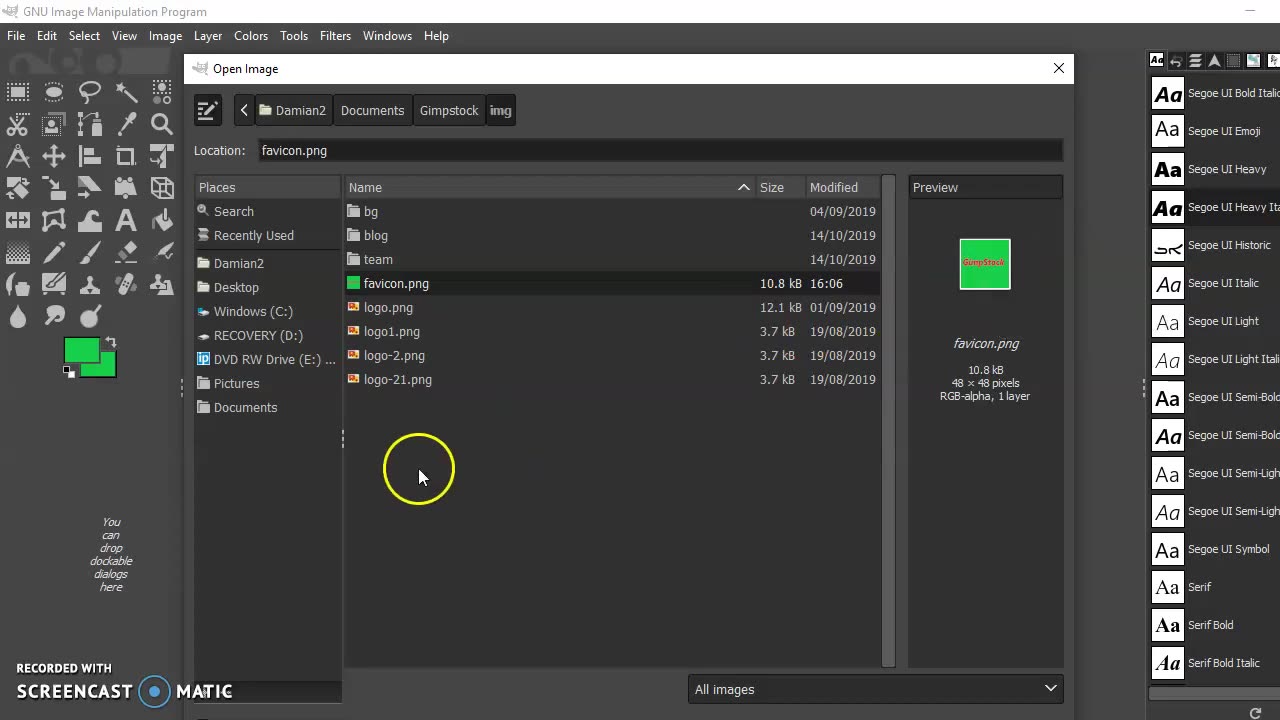The height and width of the screenshot is (720, 1280).
Task: Select the Free Select lasso tool
Action: pyautogui.click(x=90, y=93)
